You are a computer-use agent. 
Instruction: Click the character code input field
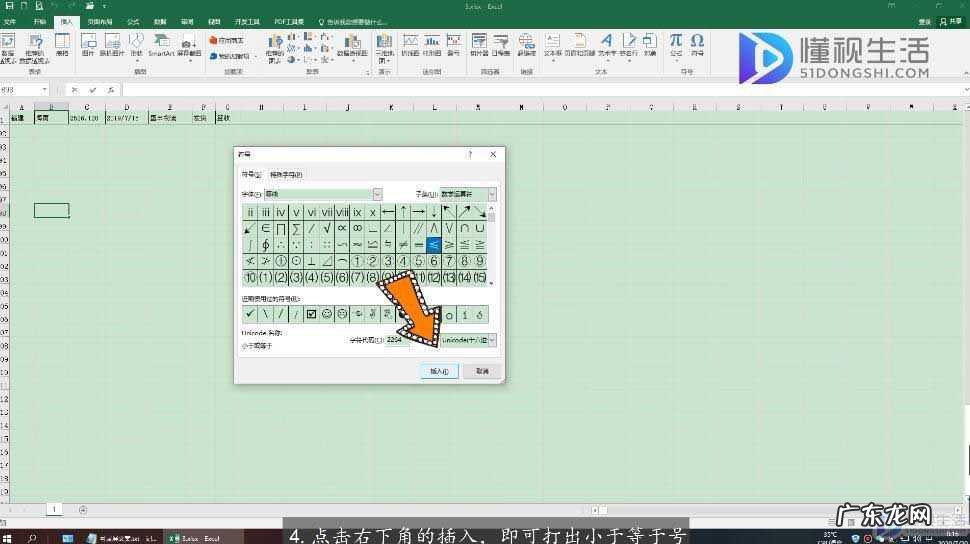pyautogui.click(x=397, y=340)
